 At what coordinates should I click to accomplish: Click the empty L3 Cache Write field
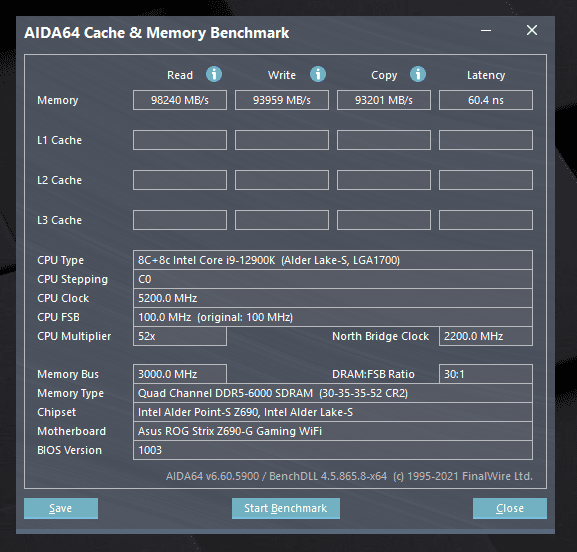[282, 220]
